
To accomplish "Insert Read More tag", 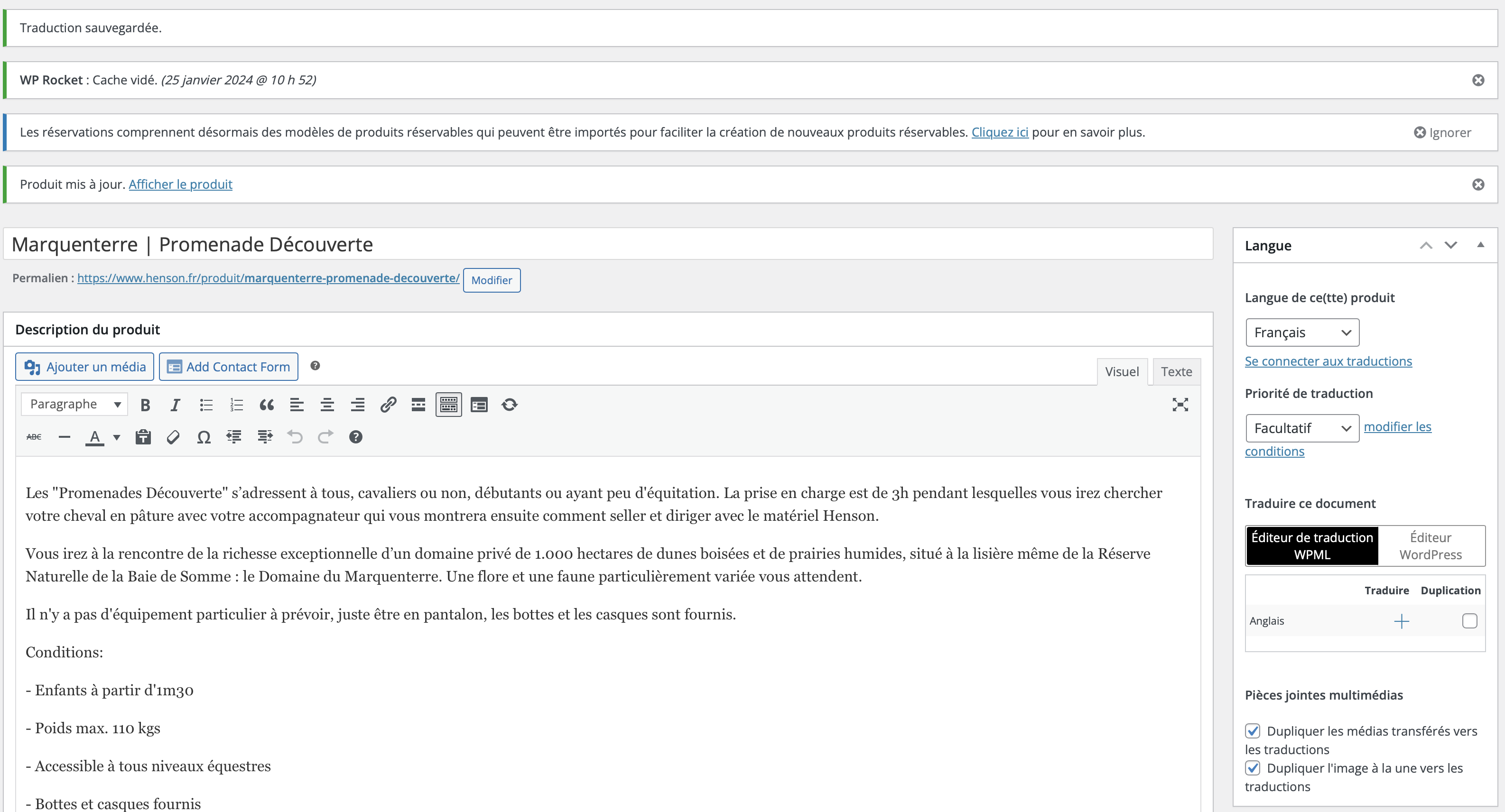I will coord(418,405).
